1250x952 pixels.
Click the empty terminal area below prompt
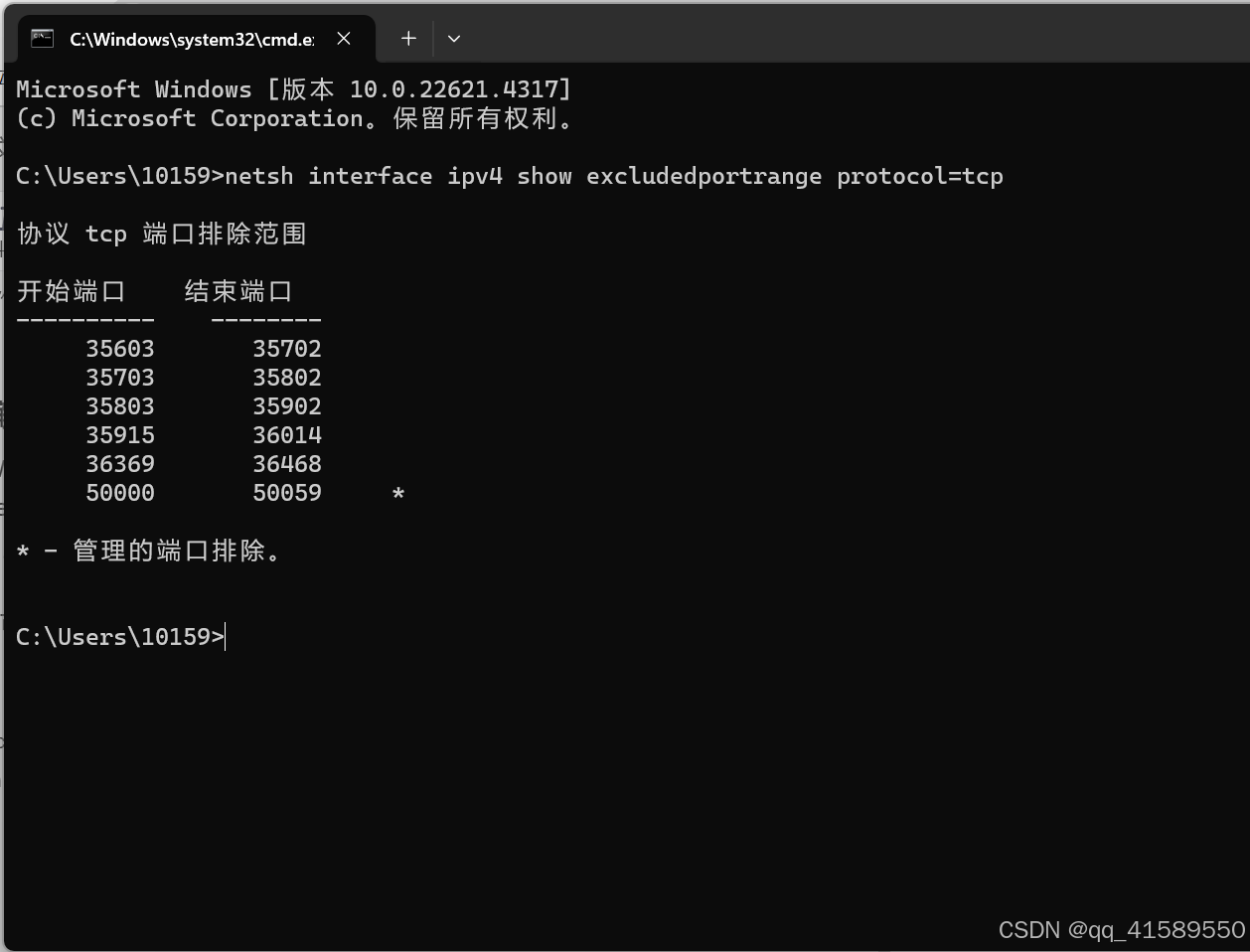click(596, 775)
